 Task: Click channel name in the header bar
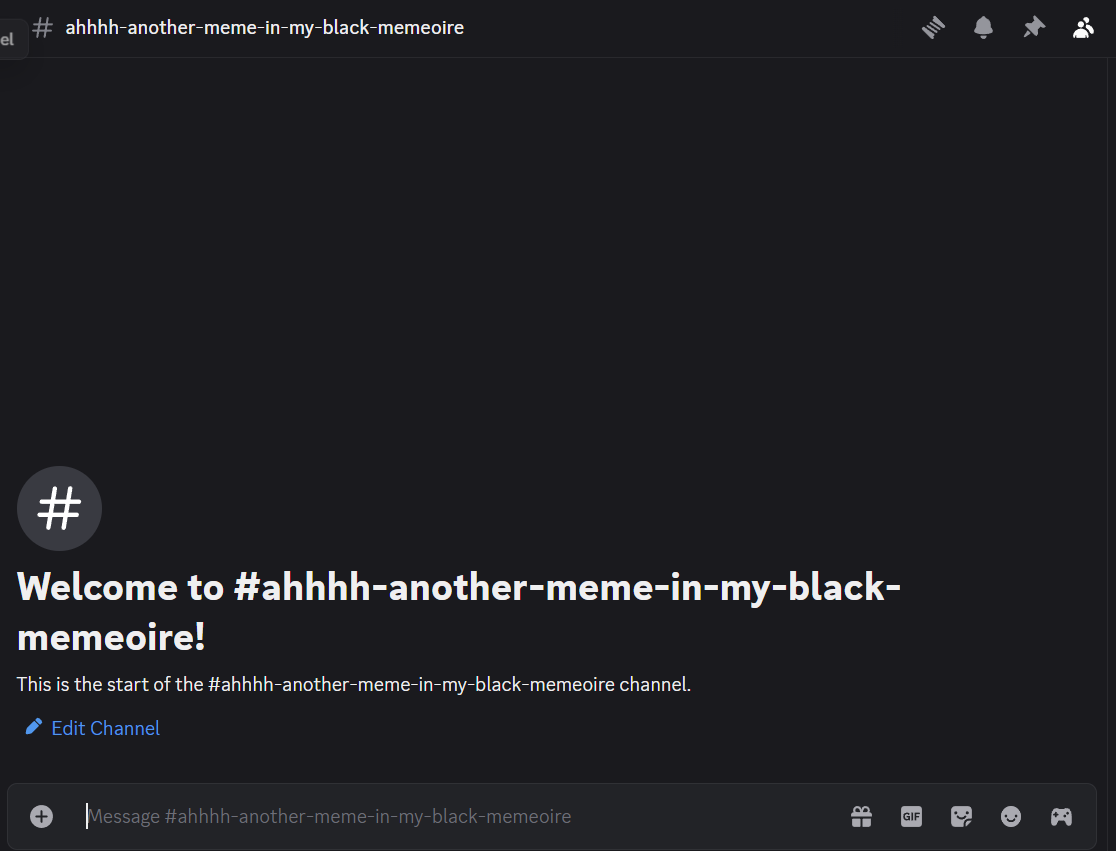pyautogui.click(x=264, y=28)
